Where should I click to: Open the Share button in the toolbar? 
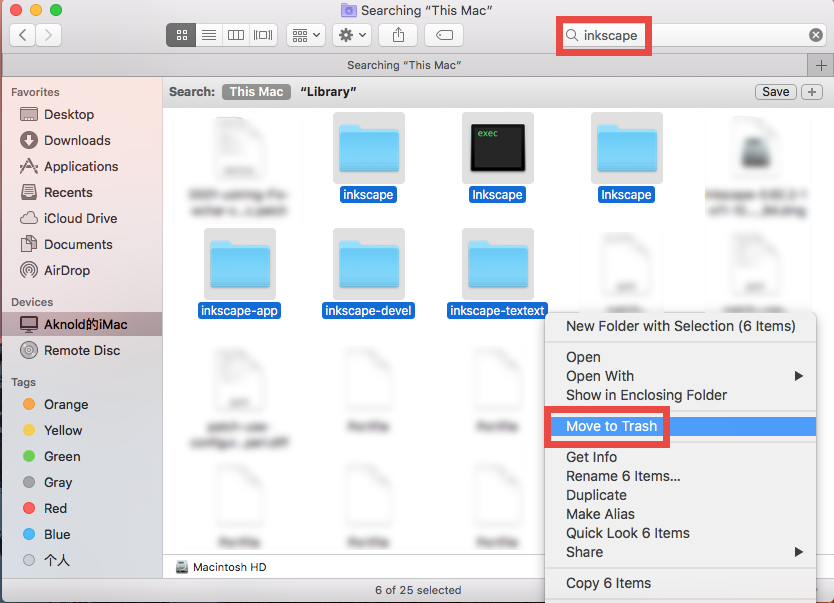[397, 34]
